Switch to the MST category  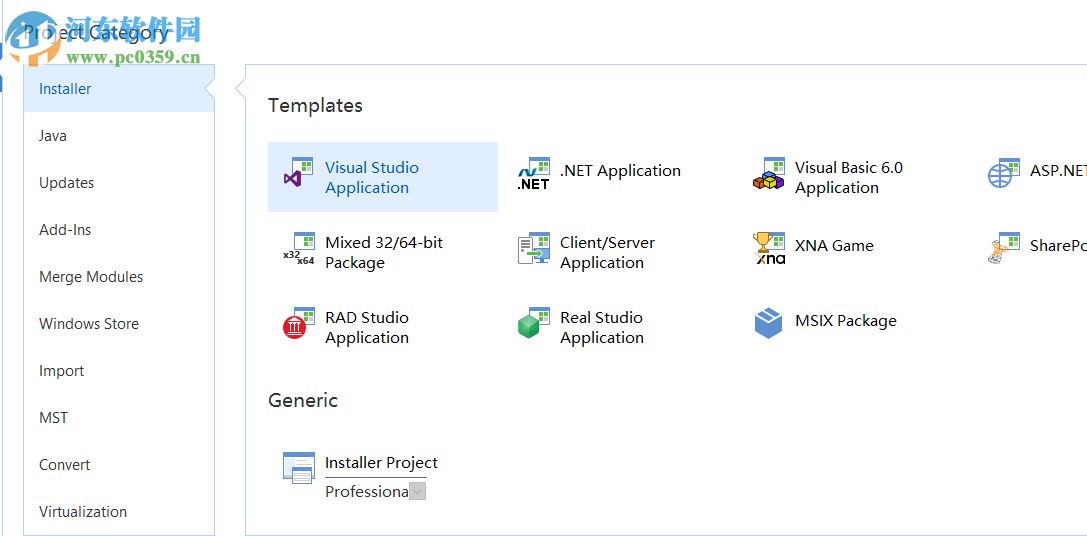point(119,418)
